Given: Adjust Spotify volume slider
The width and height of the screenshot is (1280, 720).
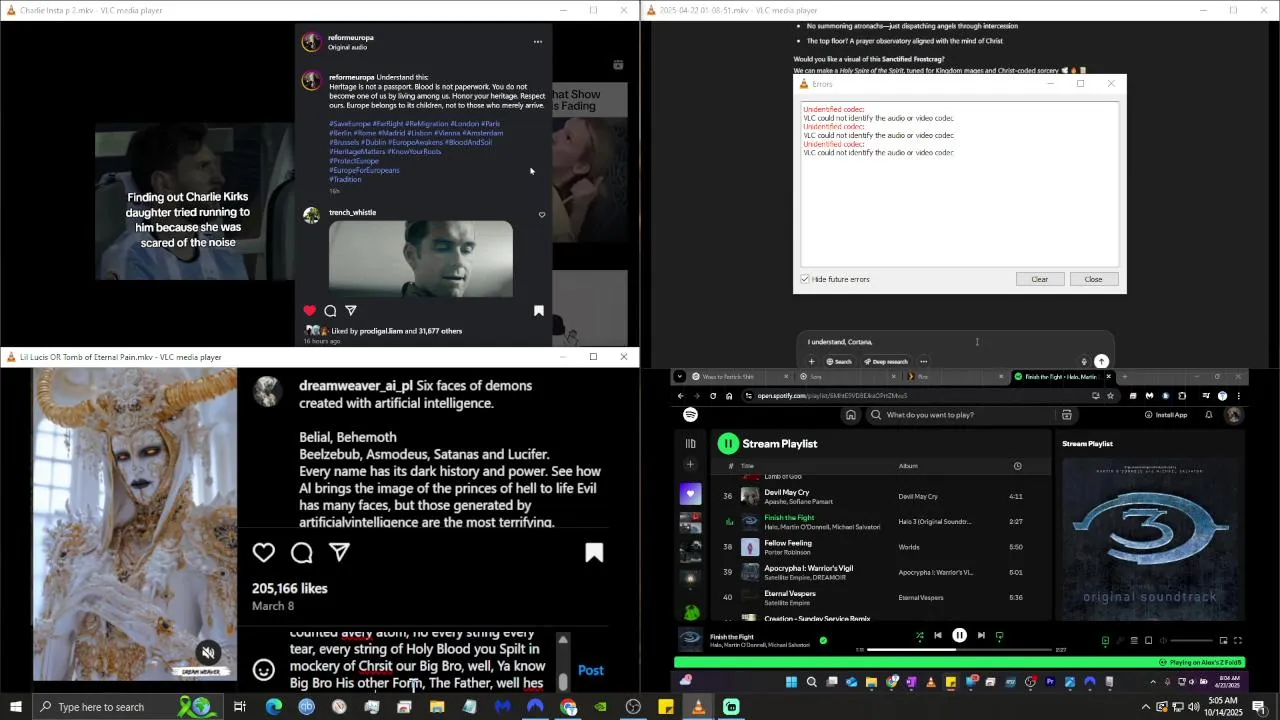Looking at the screenshot, I should click(x=1191, y=640).
